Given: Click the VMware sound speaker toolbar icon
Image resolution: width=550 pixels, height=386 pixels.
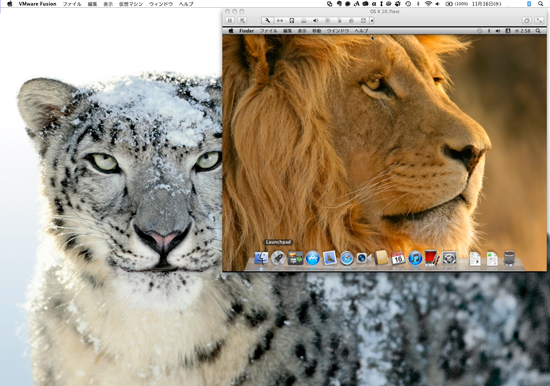Looking at the screenshot, I should (x=315, y=21).
